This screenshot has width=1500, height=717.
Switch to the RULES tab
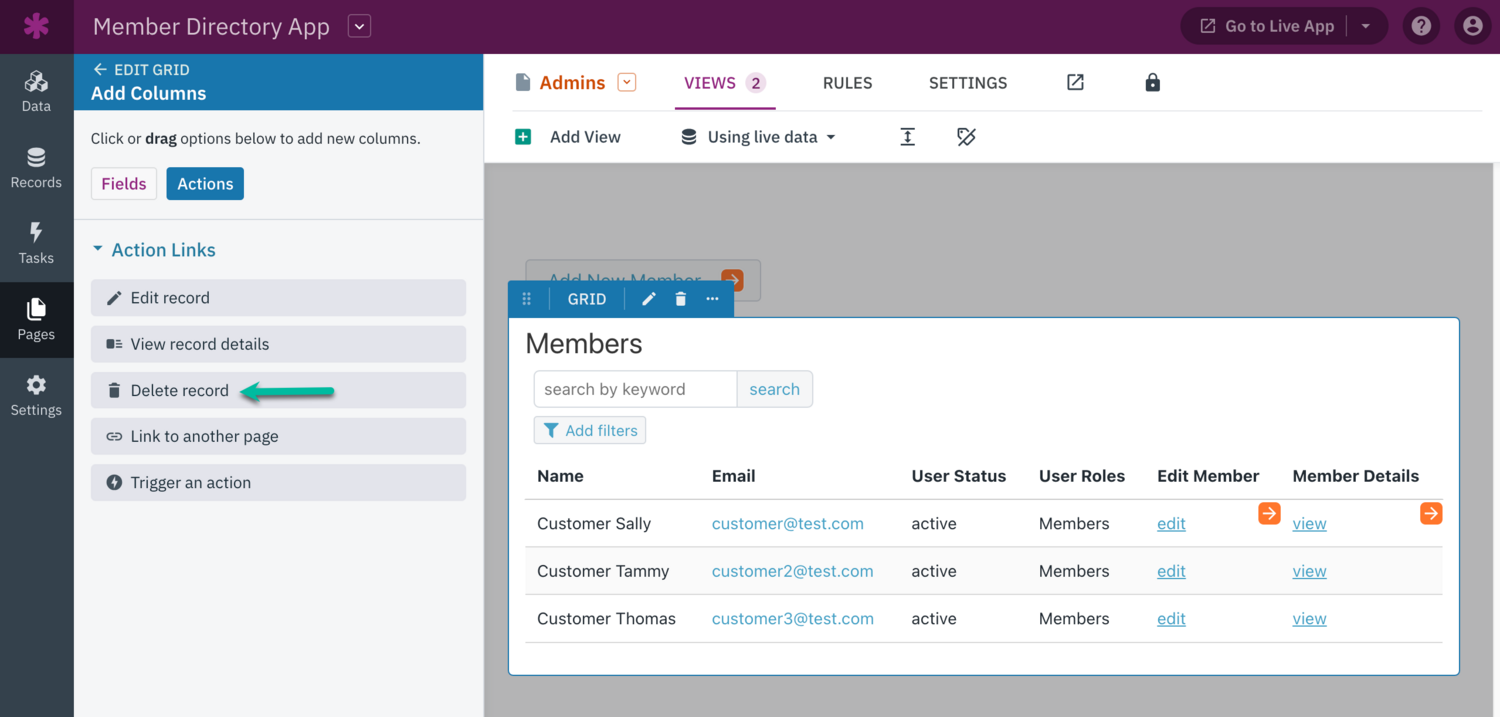tap(847, 82)
